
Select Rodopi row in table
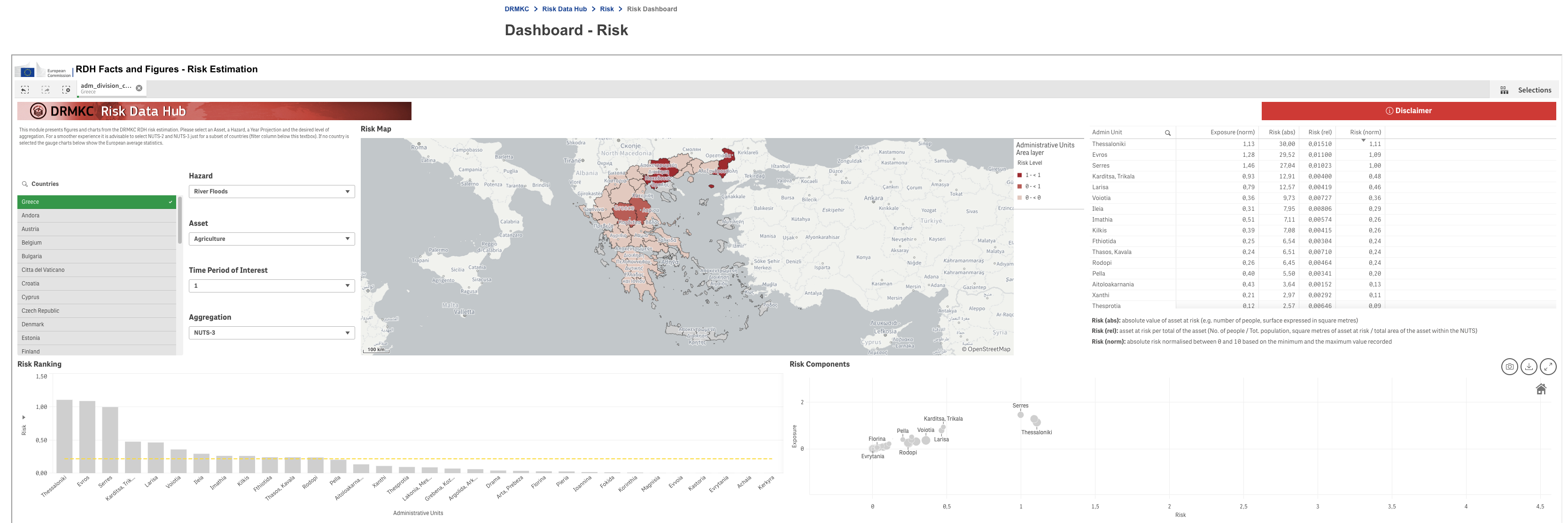[1322, 263]
